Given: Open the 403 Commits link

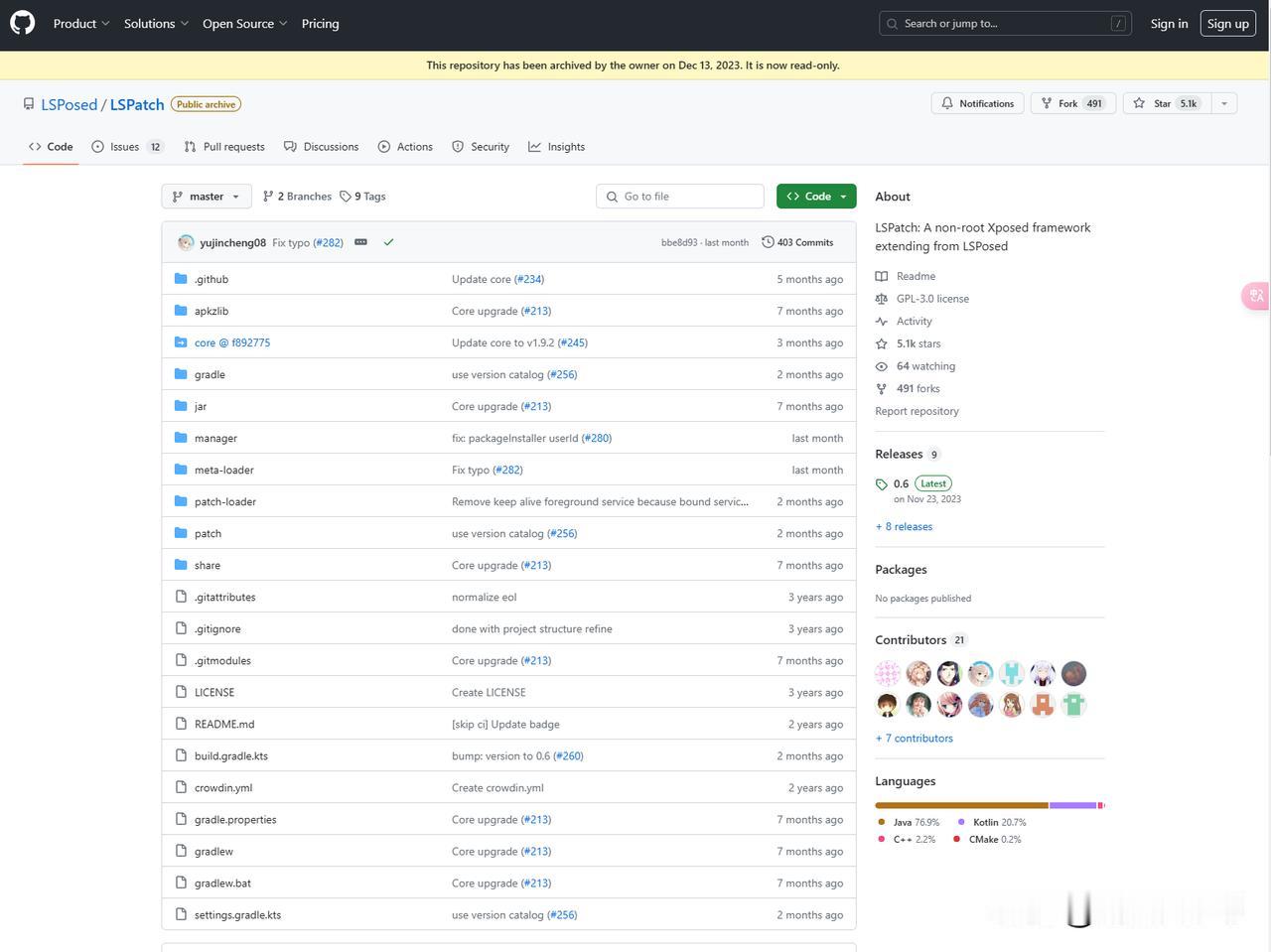Looking at the screenshot, I should coord(797,242).
